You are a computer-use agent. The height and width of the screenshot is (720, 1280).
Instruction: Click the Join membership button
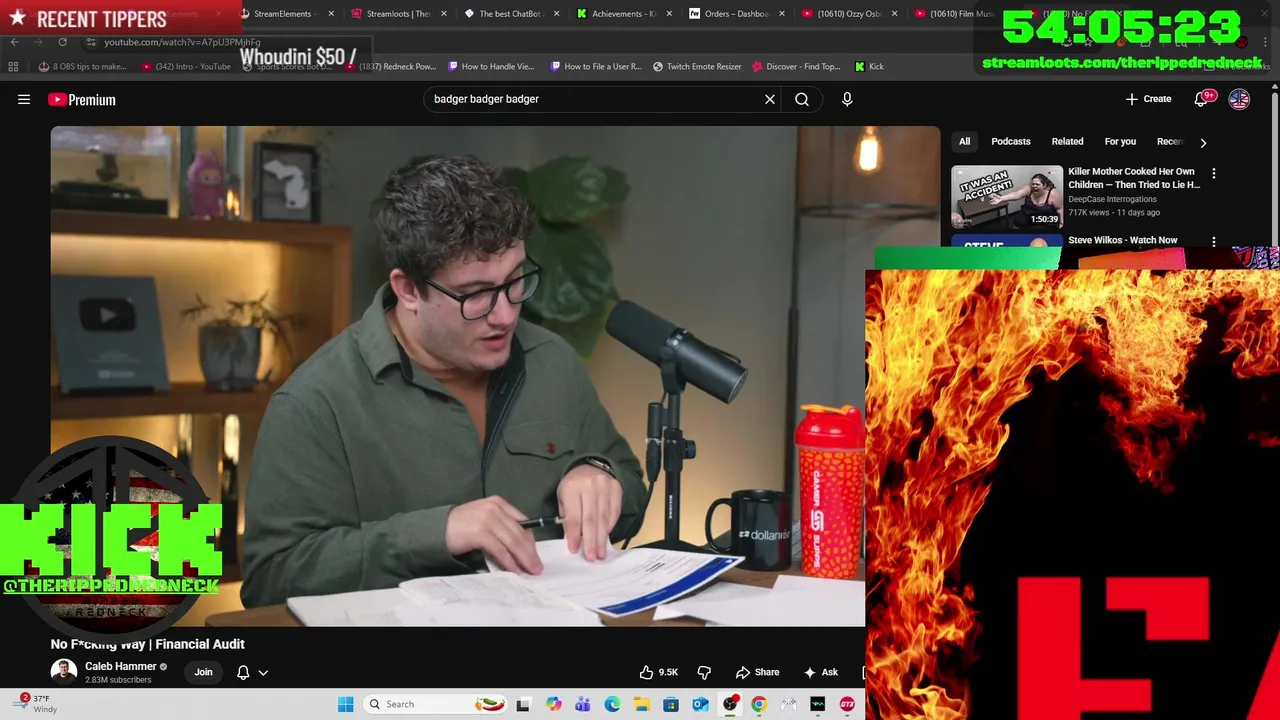[203, 672]
